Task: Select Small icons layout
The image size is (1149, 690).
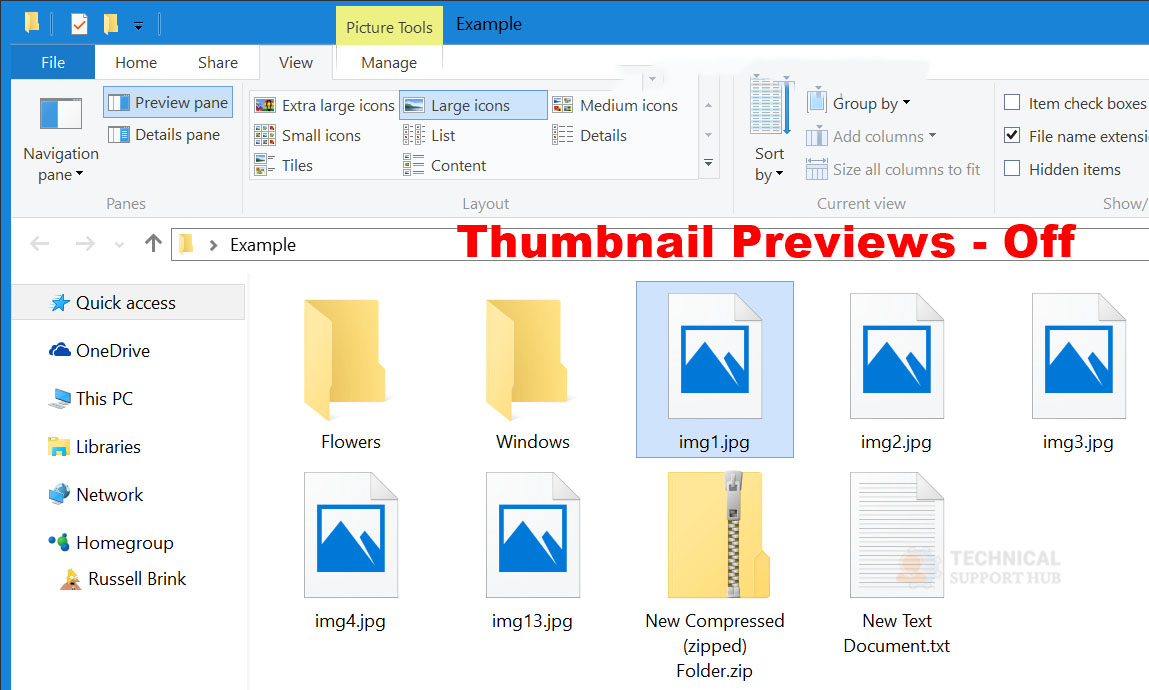Action: (x=308, y=136)
